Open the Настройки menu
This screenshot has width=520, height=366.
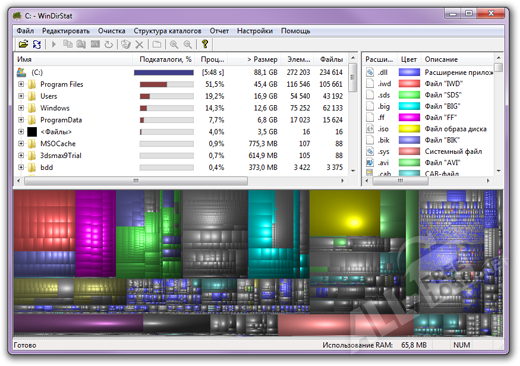coord(255,31)
